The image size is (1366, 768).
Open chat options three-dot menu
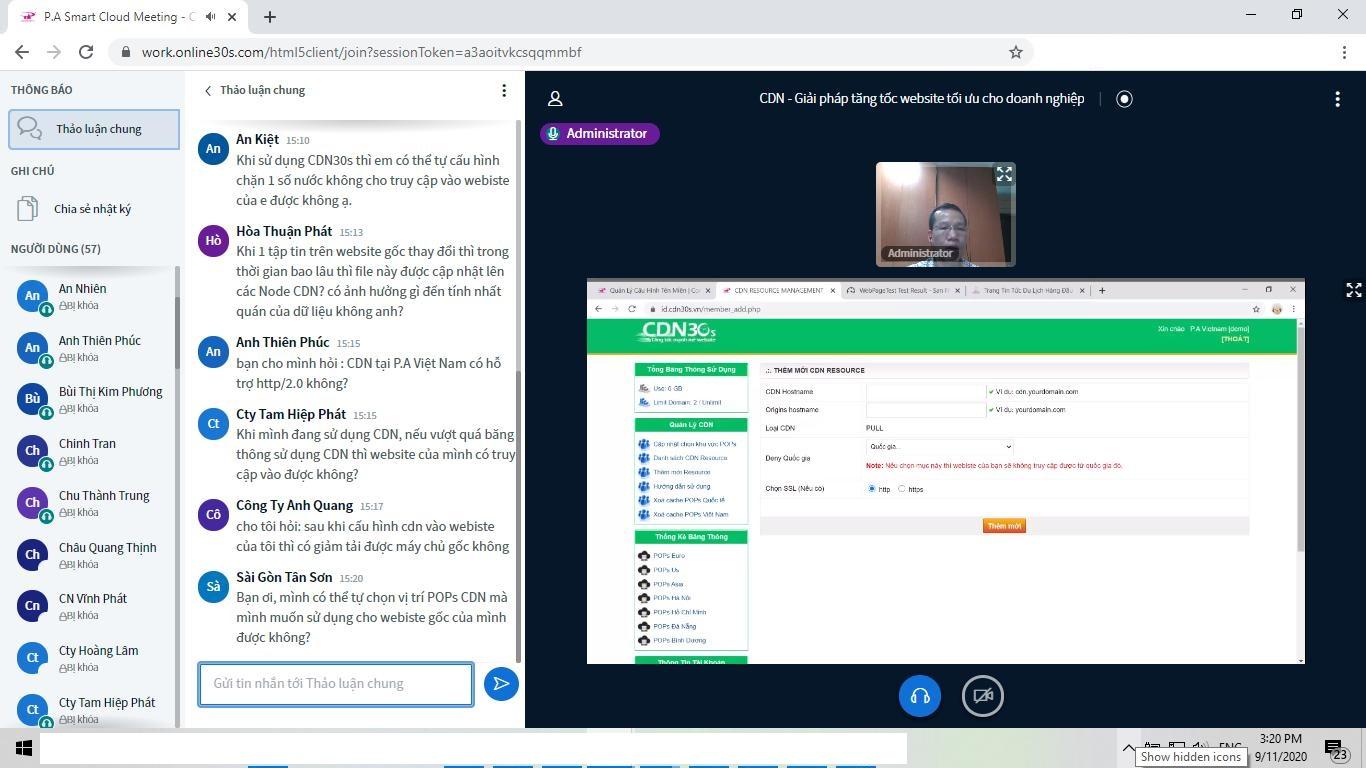coord(504,91)
